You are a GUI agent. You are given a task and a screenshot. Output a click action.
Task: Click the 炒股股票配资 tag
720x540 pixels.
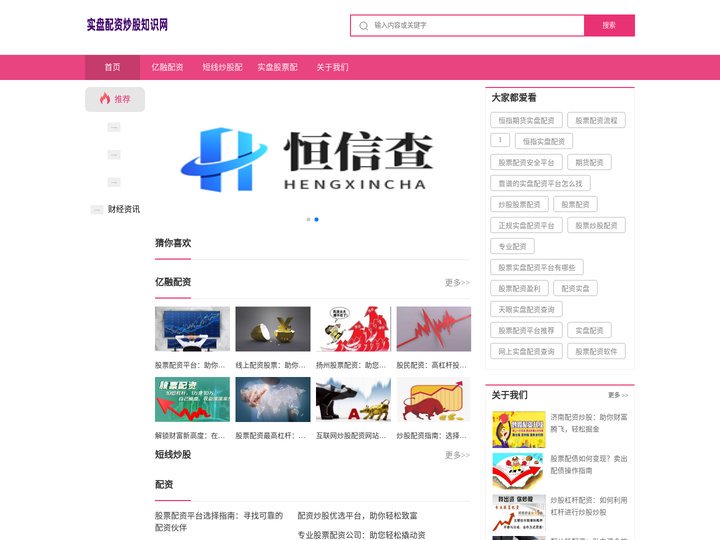[519, 204]
